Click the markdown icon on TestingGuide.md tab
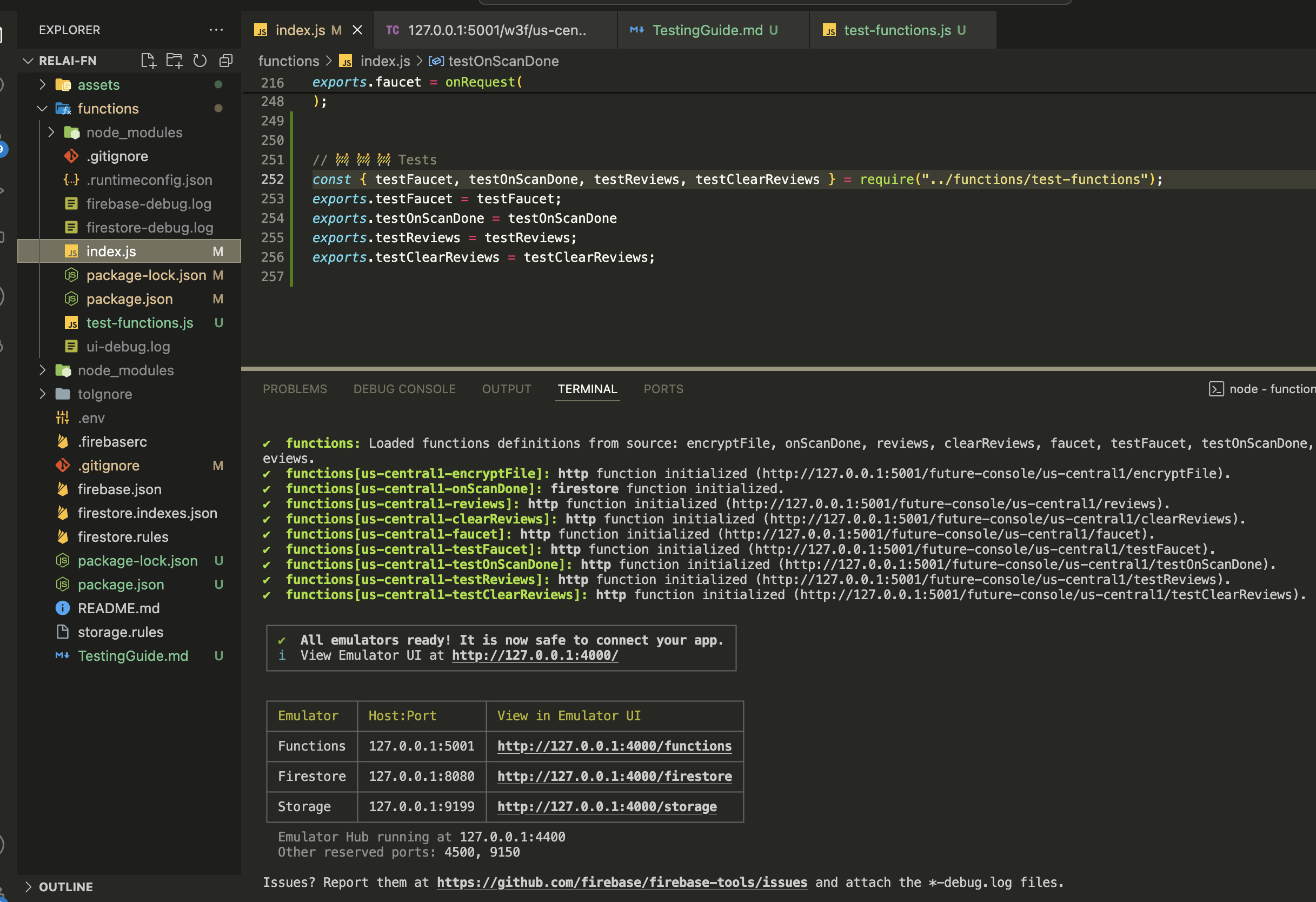The width and height of the screenshot is (1316, 902). (x=637, y=30)
